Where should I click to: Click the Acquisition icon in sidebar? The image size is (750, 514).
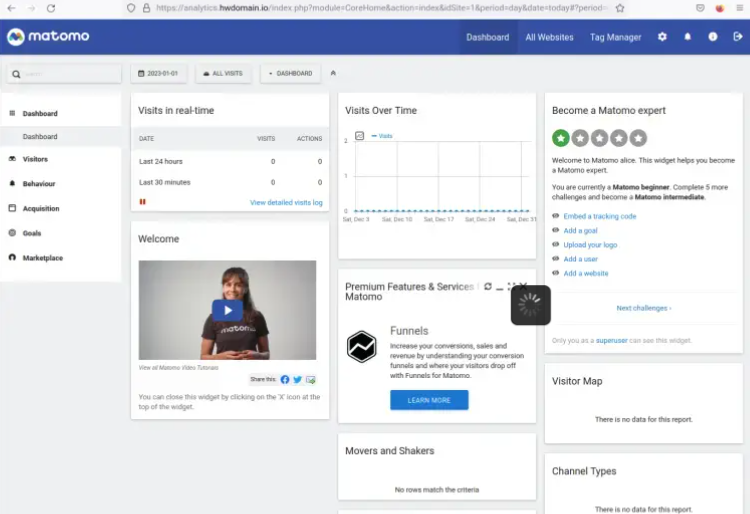[12, 208]
